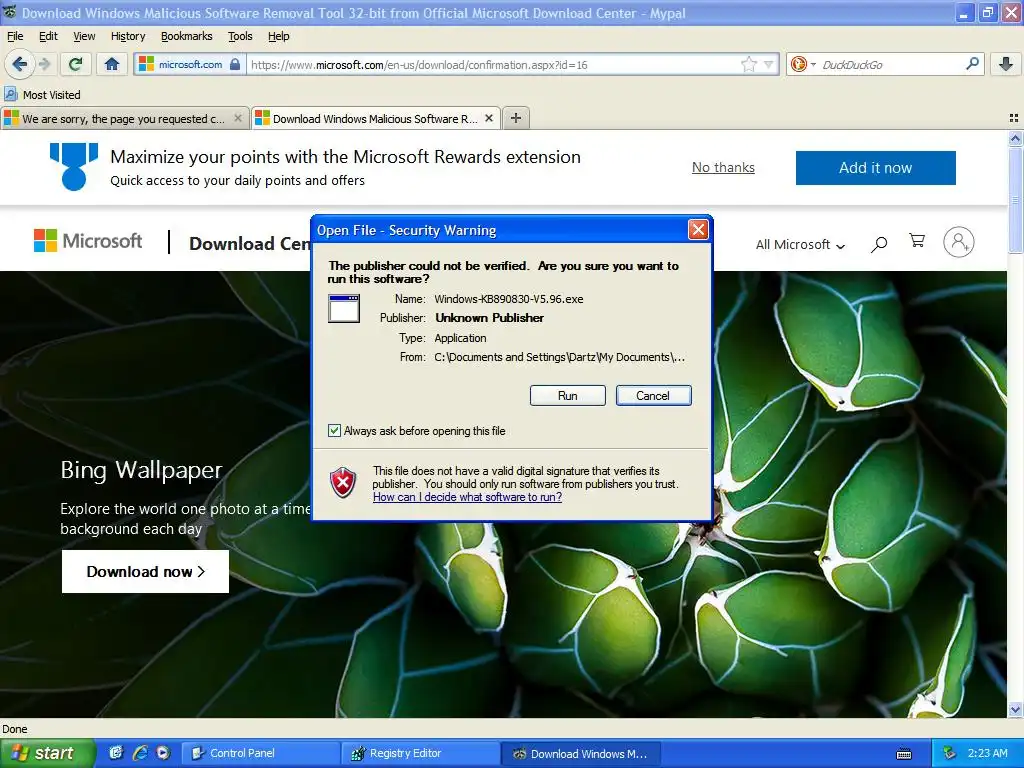
Task: Open the Edit menu
Action: tap(48, 36)
